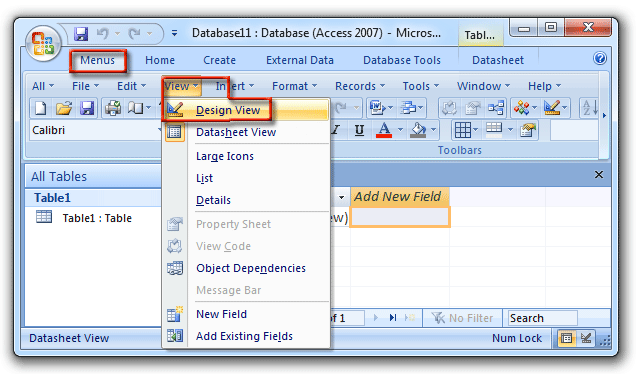Apply the Fill Color paint bucket
Screen dimensions: 638x374
coord(418,130)
